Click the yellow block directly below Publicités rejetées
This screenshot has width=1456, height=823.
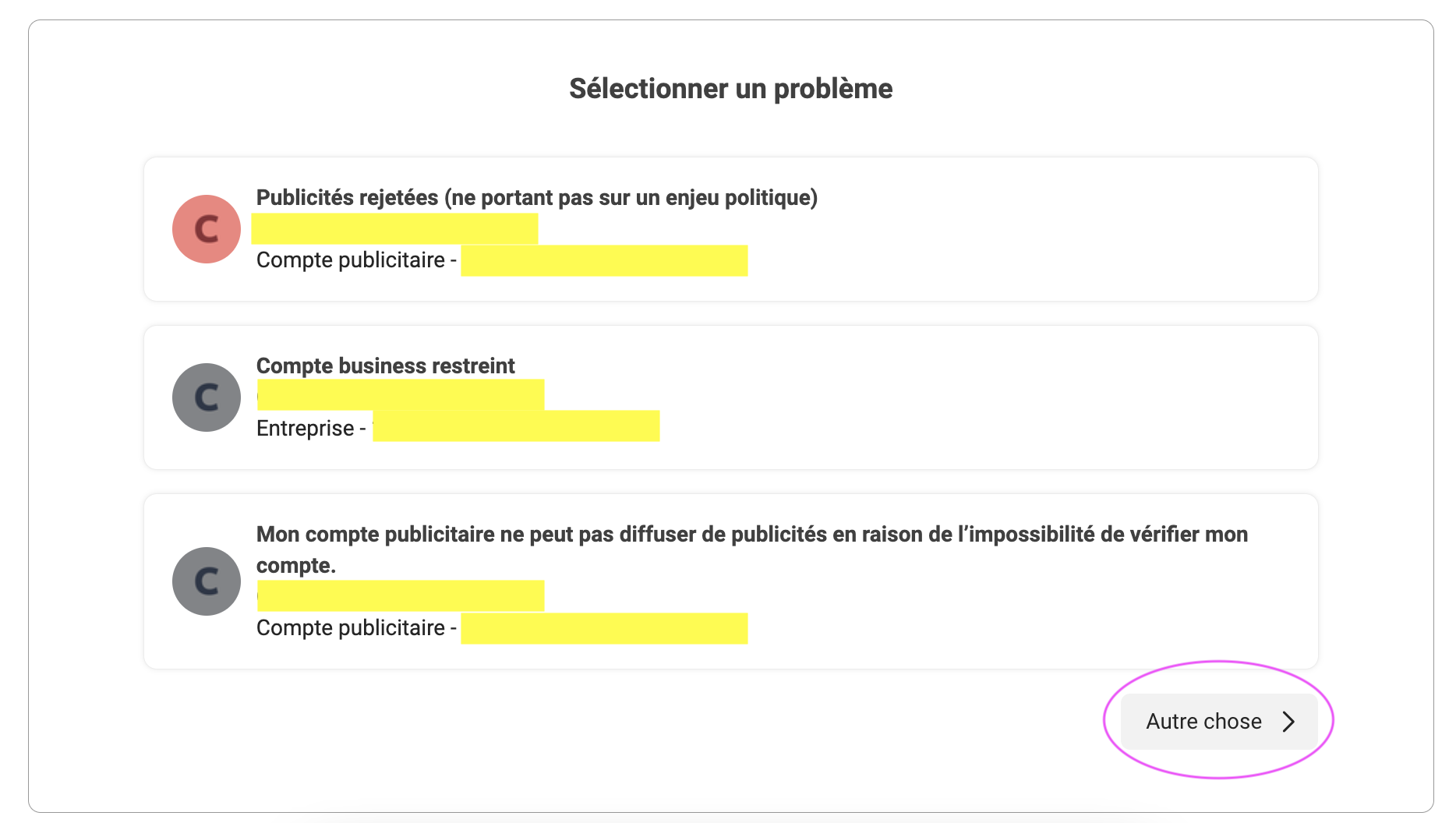394,229
